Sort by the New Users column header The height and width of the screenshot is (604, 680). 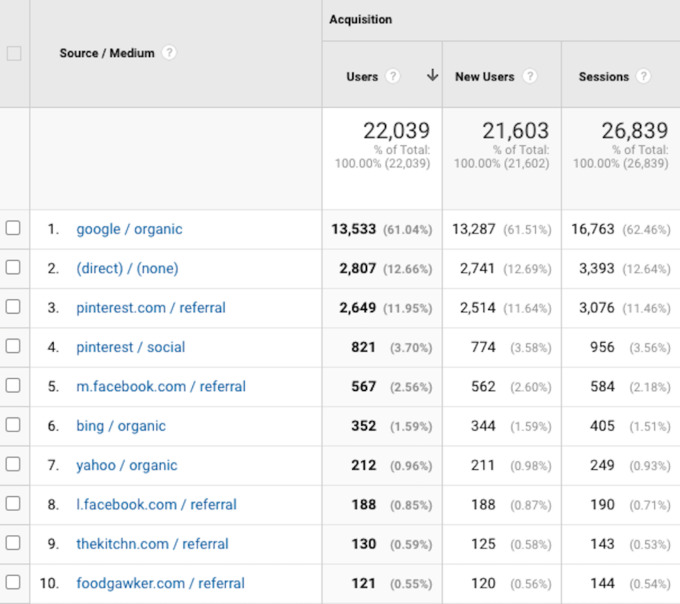[484, 77]
